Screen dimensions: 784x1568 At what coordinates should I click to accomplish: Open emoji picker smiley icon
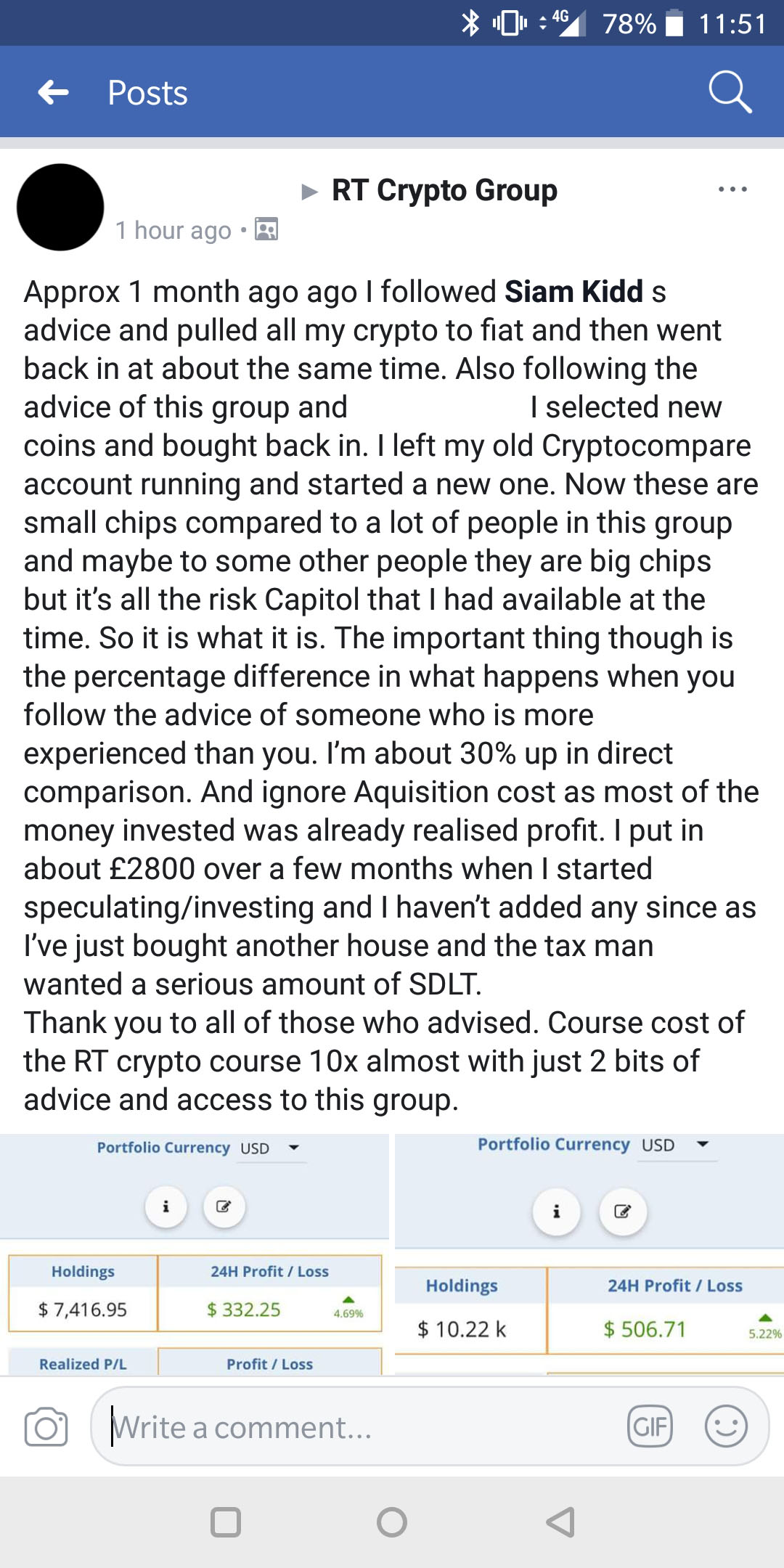[x=726, y=1426]
